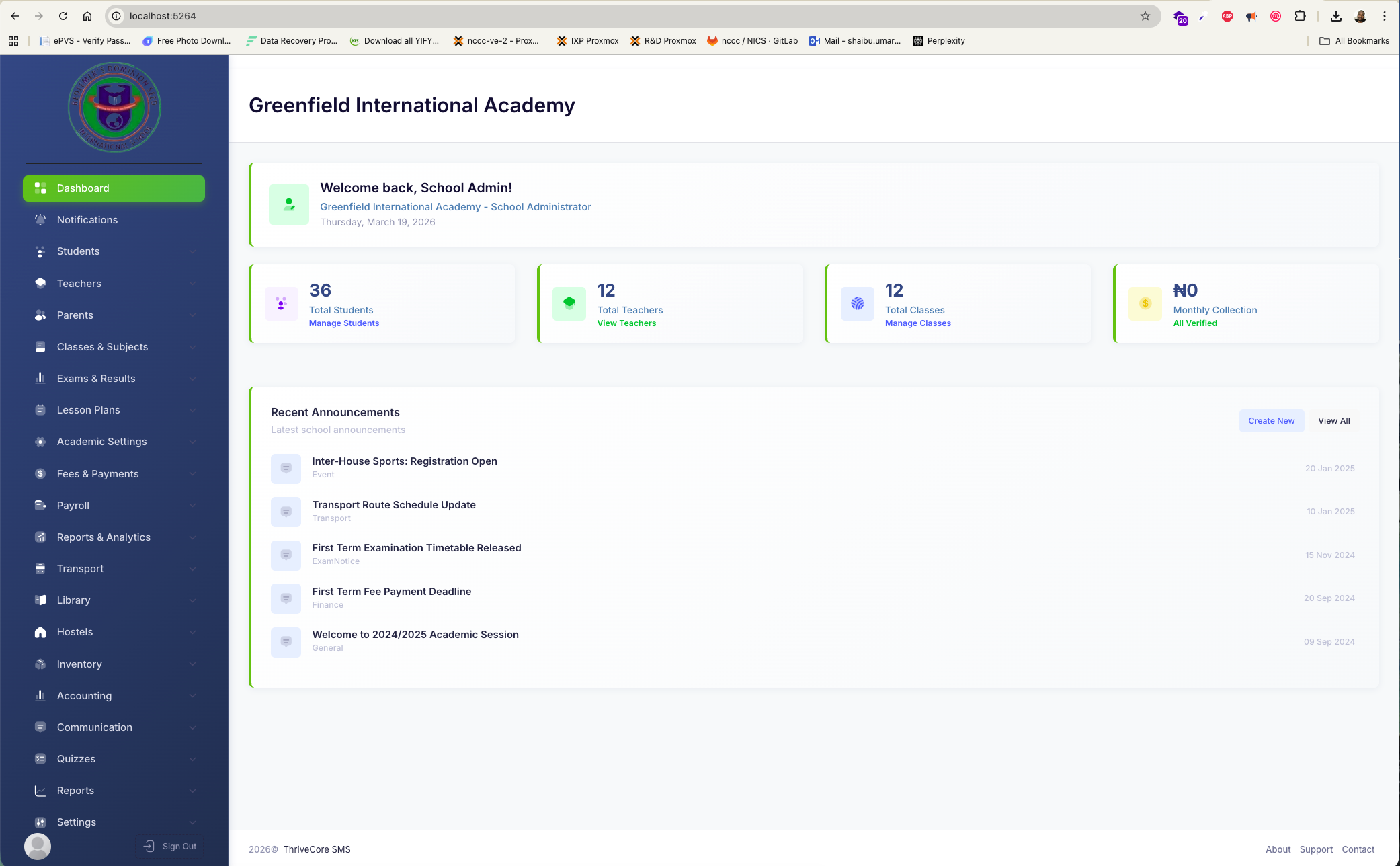Open the About footer link
Viewport: 1400px width, 866px height.
click(x=1278, y=849)
